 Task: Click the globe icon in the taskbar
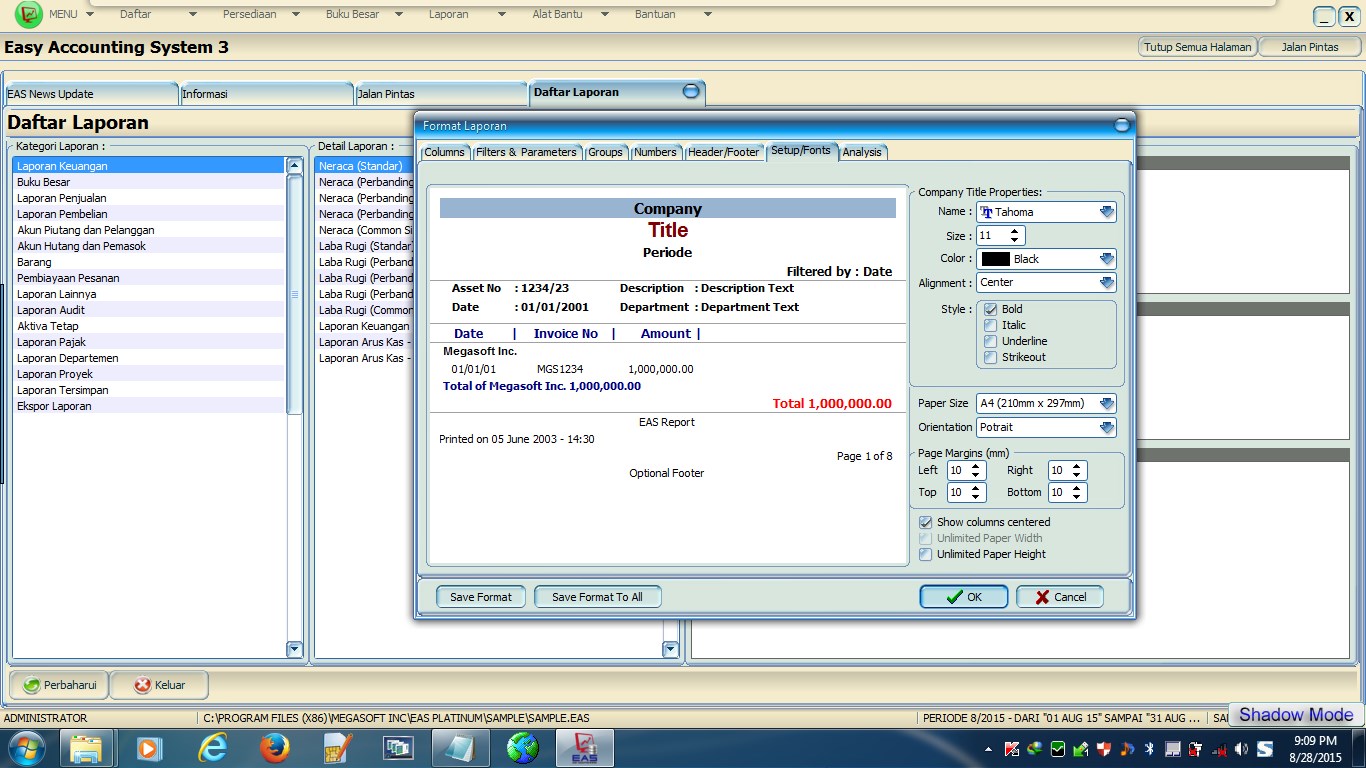click(523, 748)
